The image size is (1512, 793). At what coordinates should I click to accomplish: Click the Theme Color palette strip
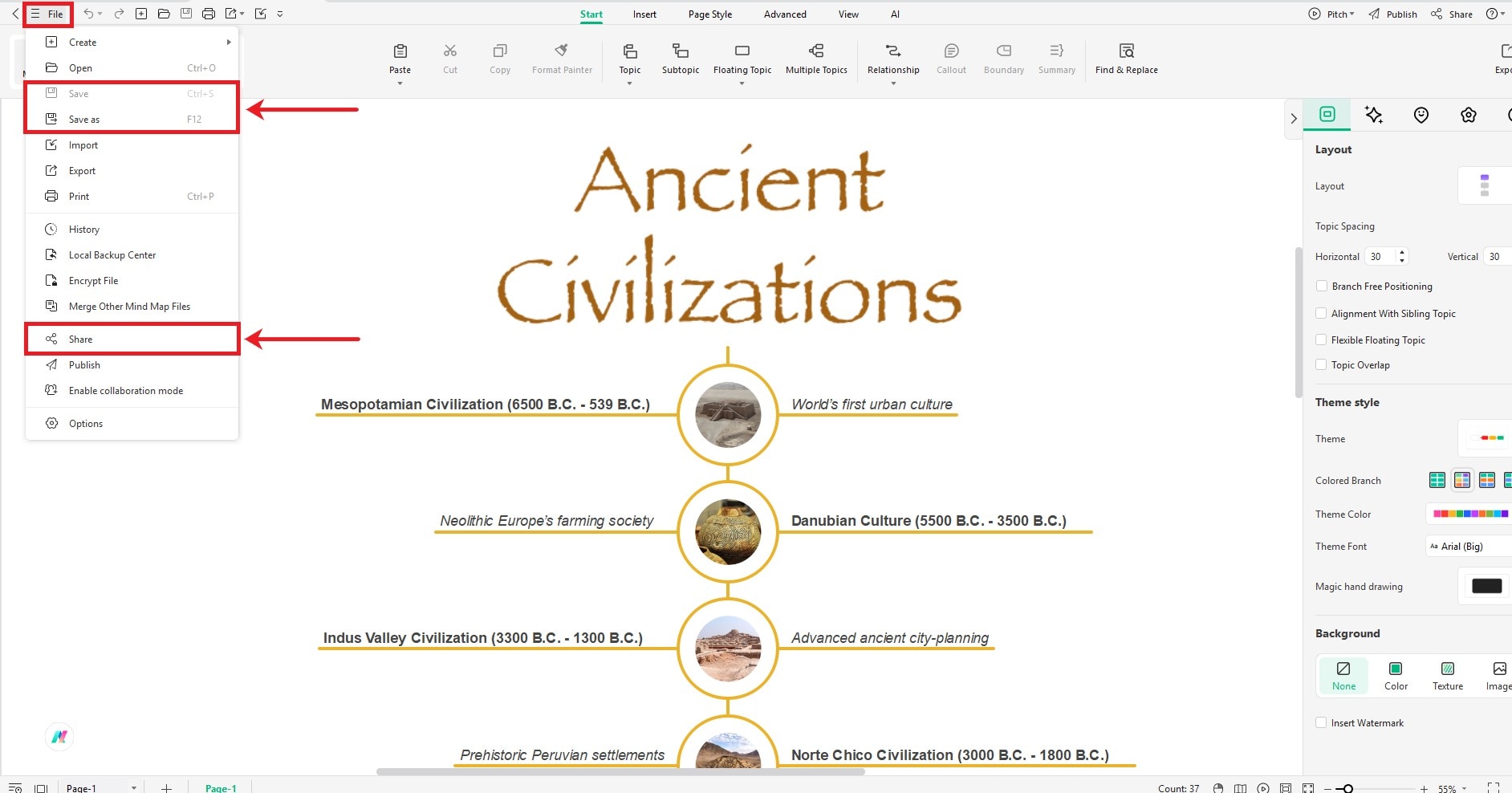pyautogui.click(x=1471, y=514)
